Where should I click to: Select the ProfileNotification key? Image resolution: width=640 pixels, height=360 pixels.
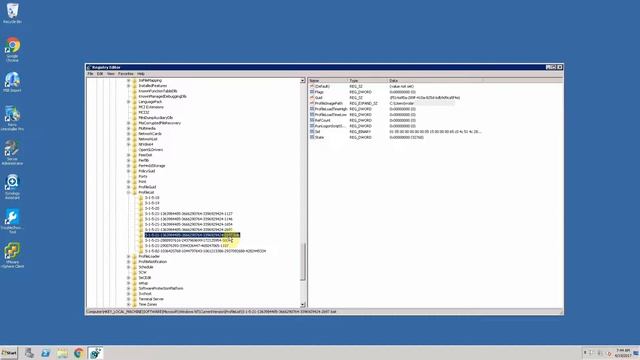click(152, 262)
